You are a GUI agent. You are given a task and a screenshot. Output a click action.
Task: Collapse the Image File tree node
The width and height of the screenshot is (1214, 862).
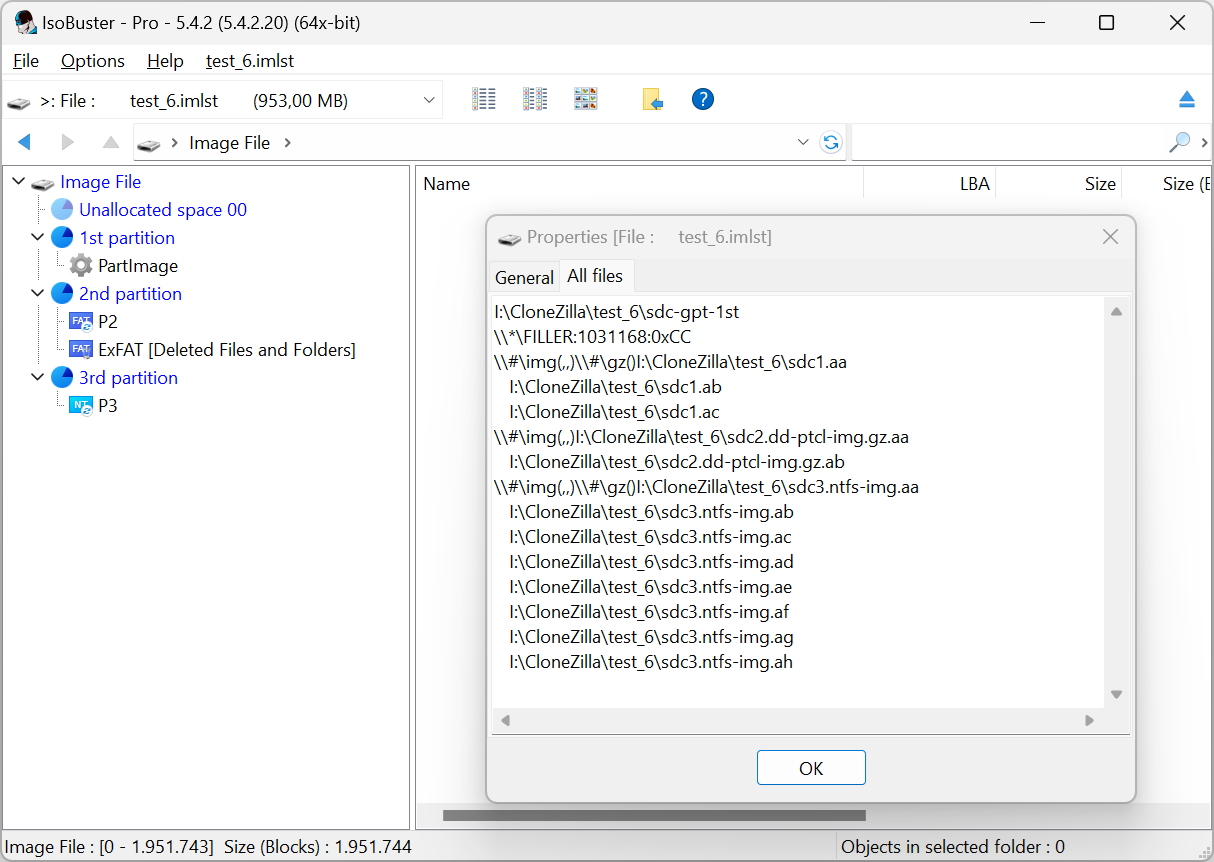(18, 181)
